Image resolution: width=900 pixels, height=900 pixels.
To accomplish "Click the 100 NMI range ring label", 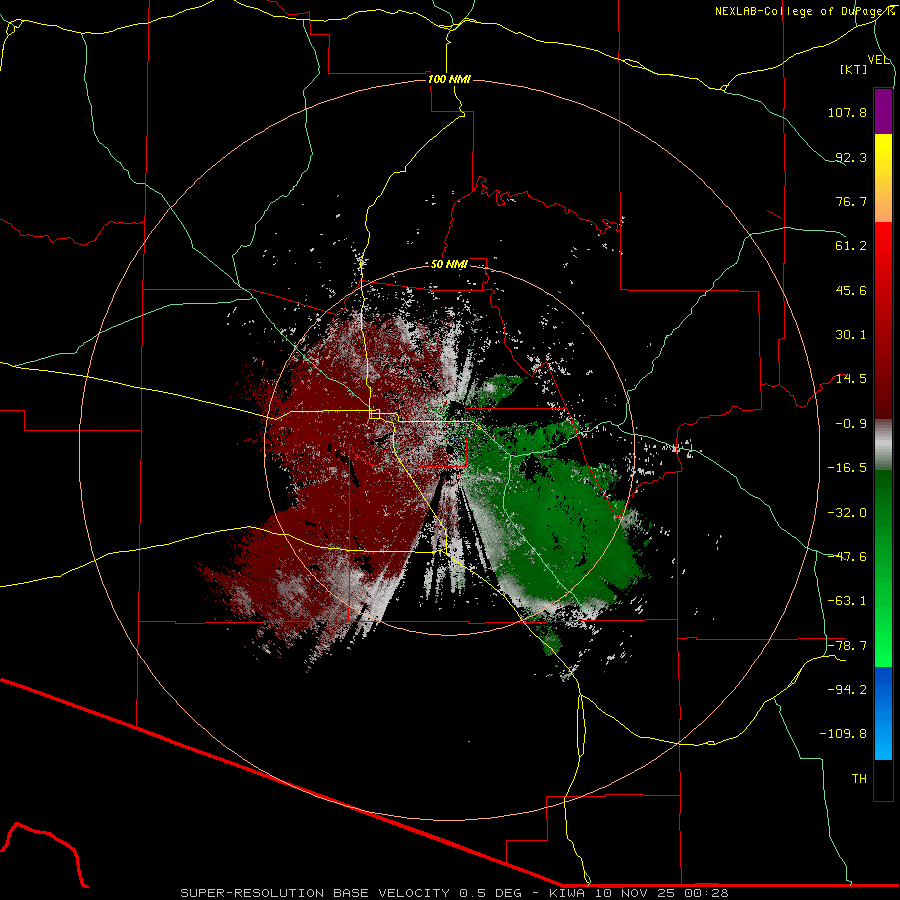I will 449,79.
